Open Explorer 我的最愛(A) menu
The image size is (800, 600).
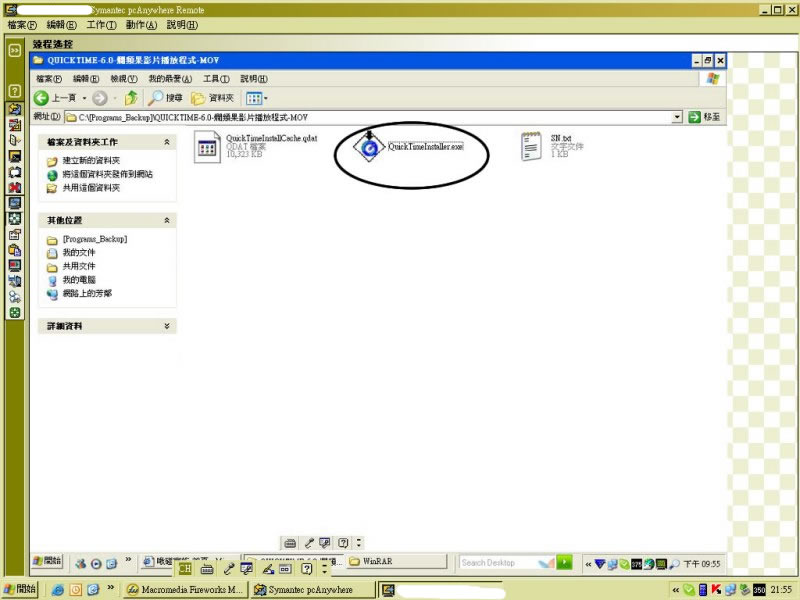point(170,79)
